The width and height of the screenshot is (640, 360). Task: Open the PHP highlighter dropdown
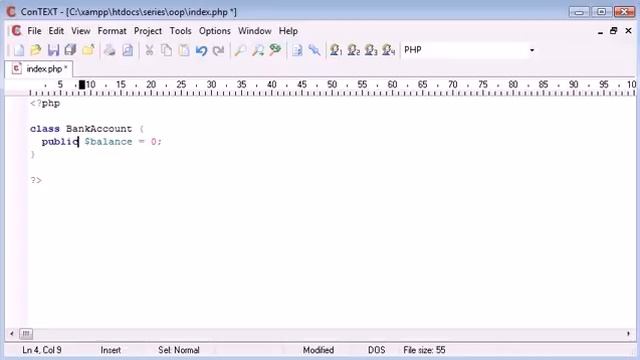click(x=532, y=50)
